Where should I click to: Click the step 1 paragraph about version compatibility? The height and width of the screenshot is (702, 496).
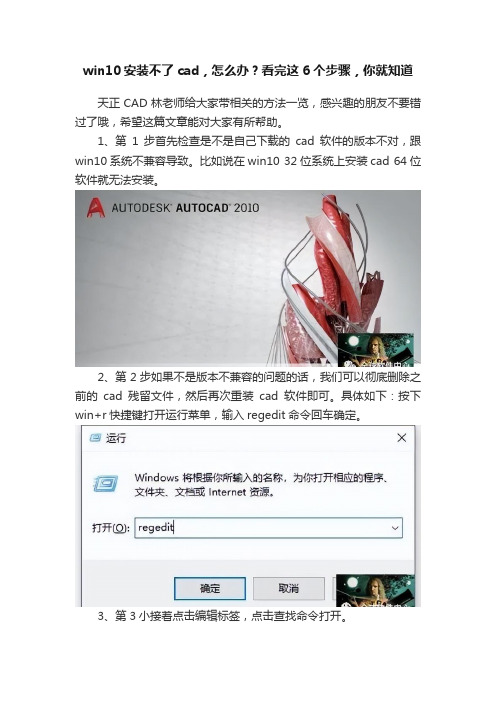248,160
